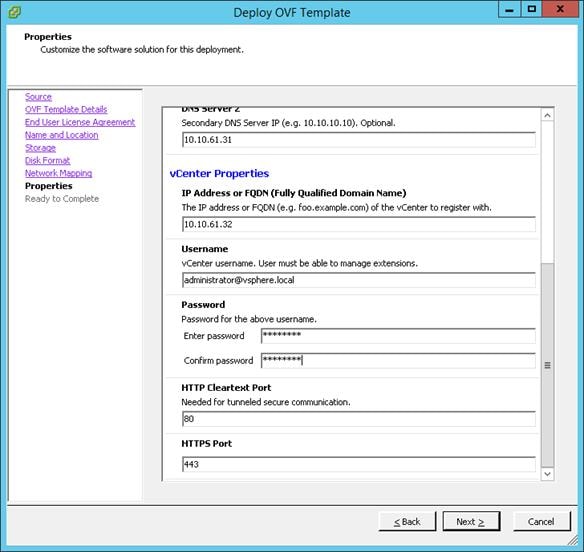Open the Name and Location step
This screenshot has width=584, height=552.
coord(61,135)
